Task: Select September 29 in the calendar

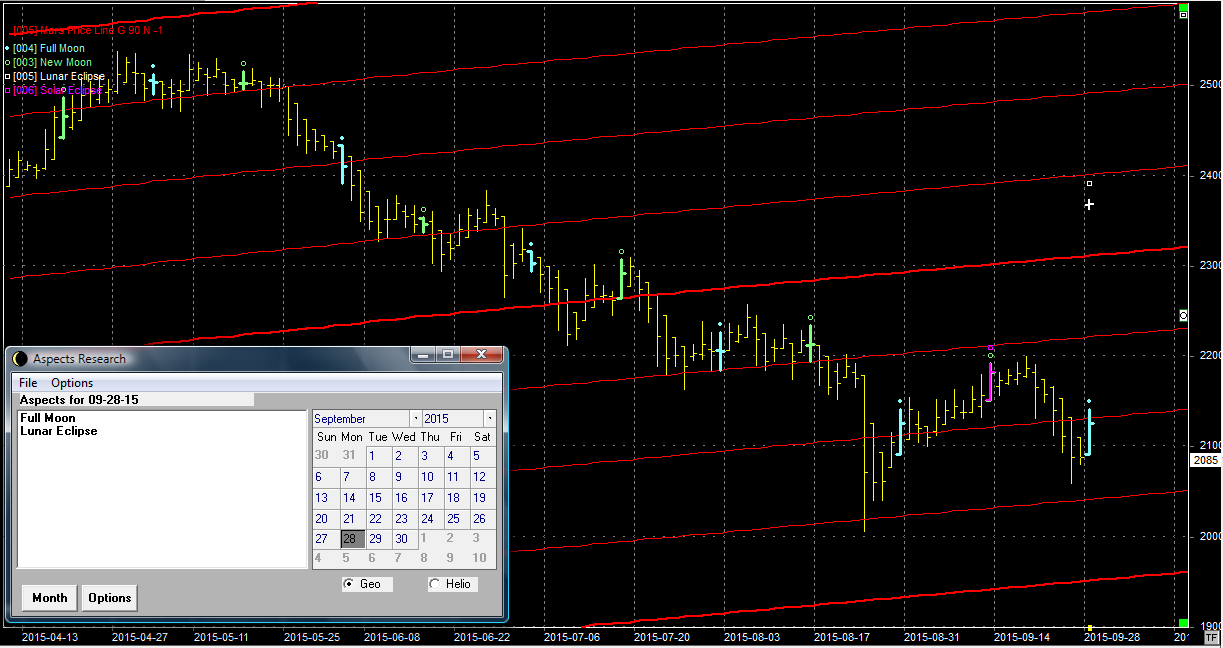Action: (375, 539)
